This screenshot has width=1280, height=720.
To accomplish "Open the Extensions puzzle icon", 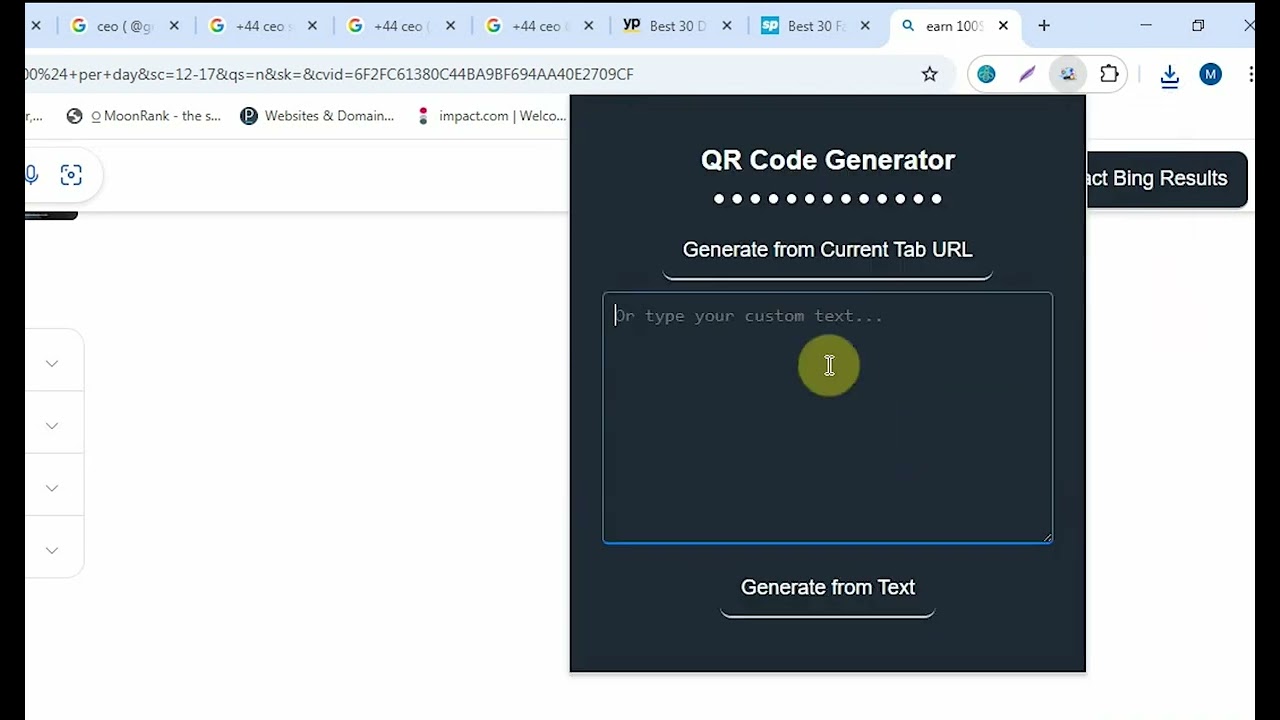I will pyautogui.click(x=1109, y=74).
